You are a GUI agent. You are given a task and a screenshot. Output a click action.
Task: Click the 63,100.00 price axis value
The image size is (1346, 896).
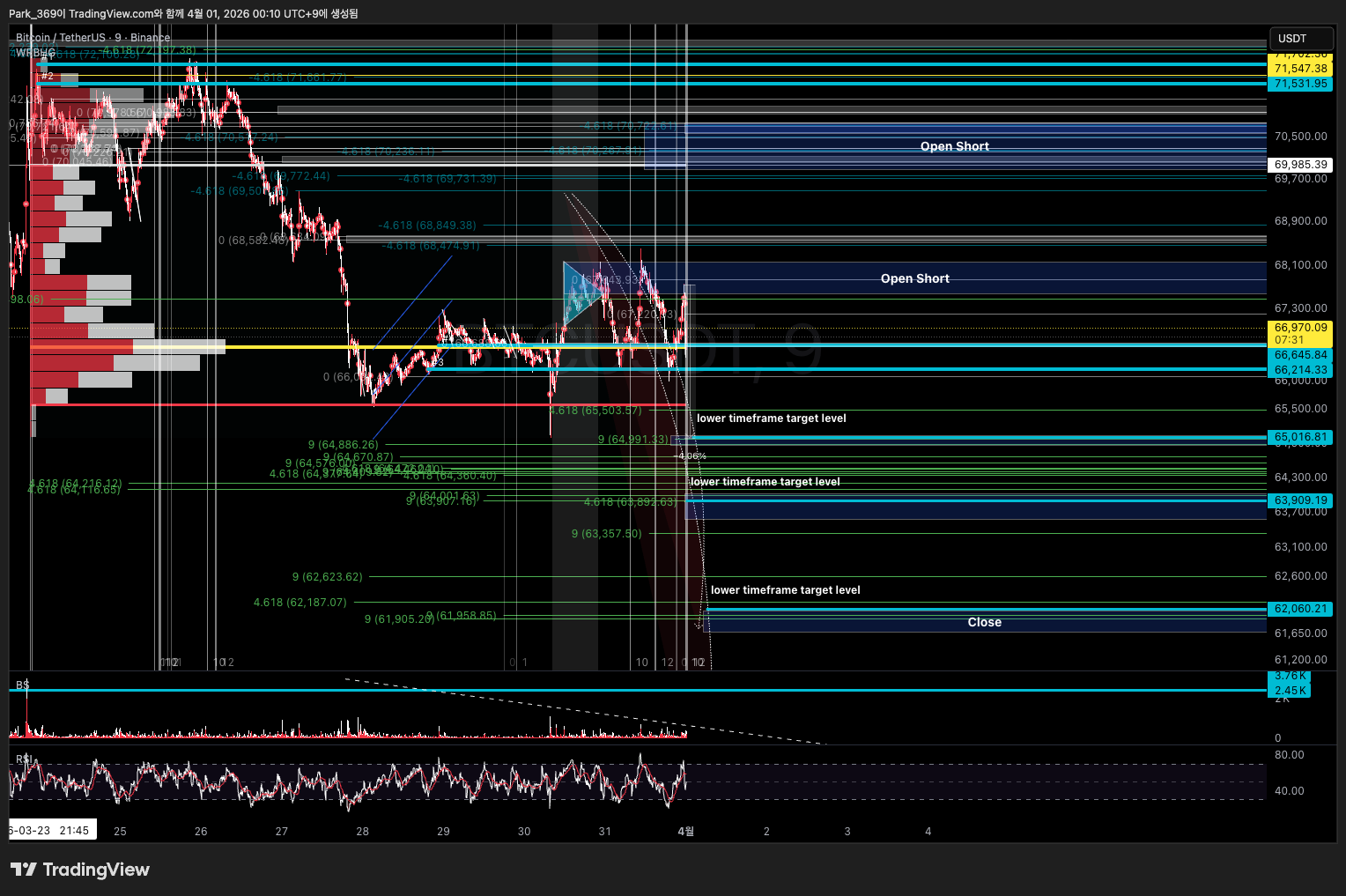1300,547
